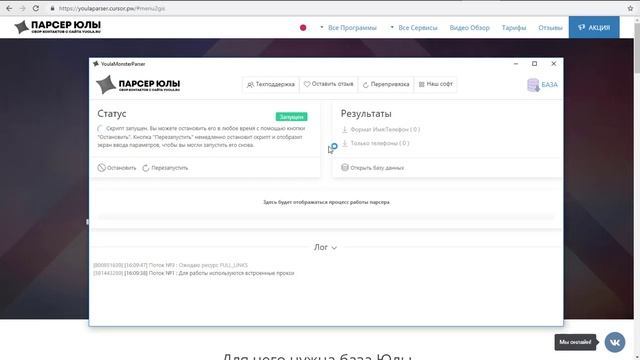Maximize the YoulaMonsterParser window
This screenshot has height=360, width=640.
click(534, 64)
